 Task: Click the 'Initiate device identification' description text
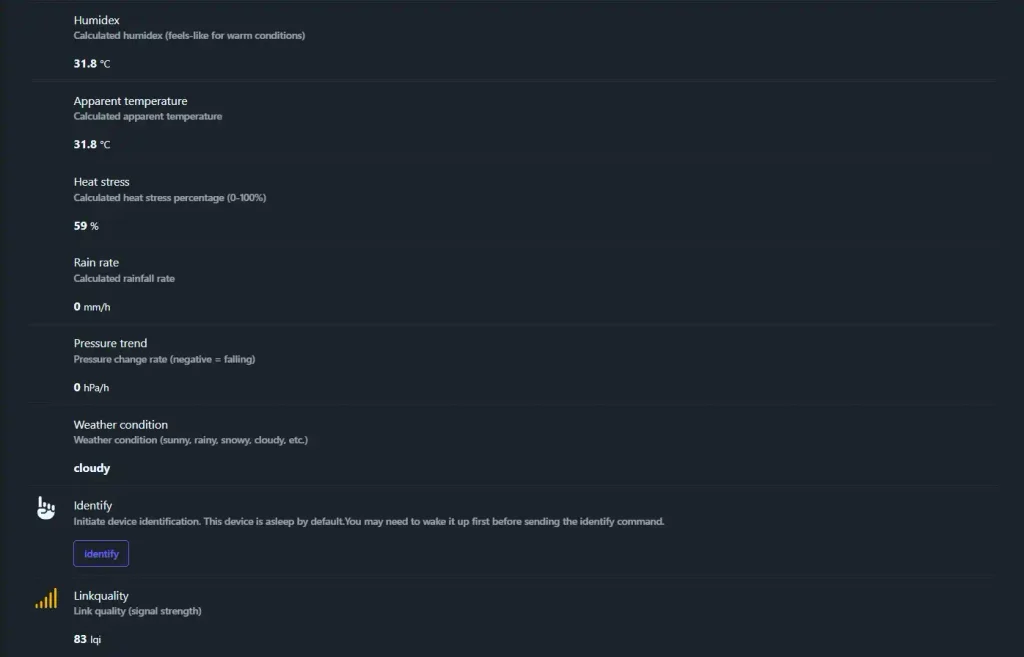369,521
